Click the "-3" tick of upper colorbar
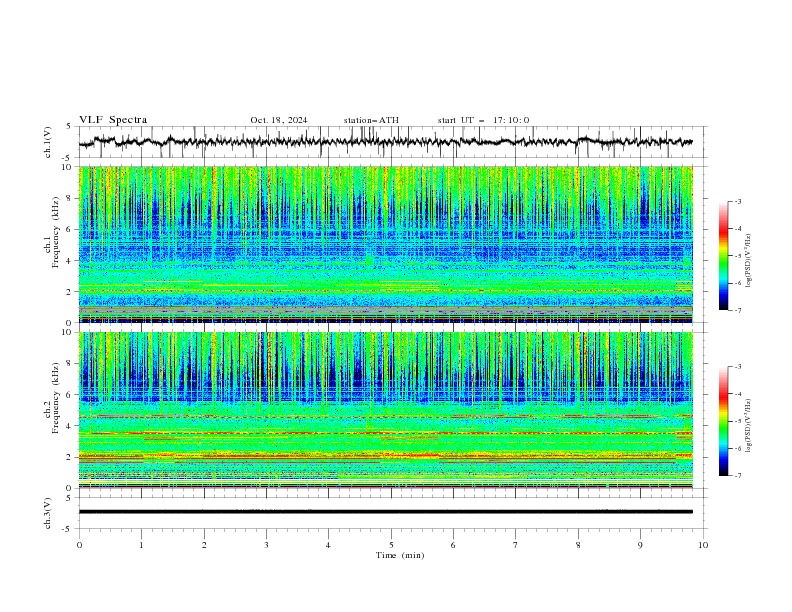Image resolution: width=792 pixels, height=612 pixels. pyautogui.click(x=737, y=201)
